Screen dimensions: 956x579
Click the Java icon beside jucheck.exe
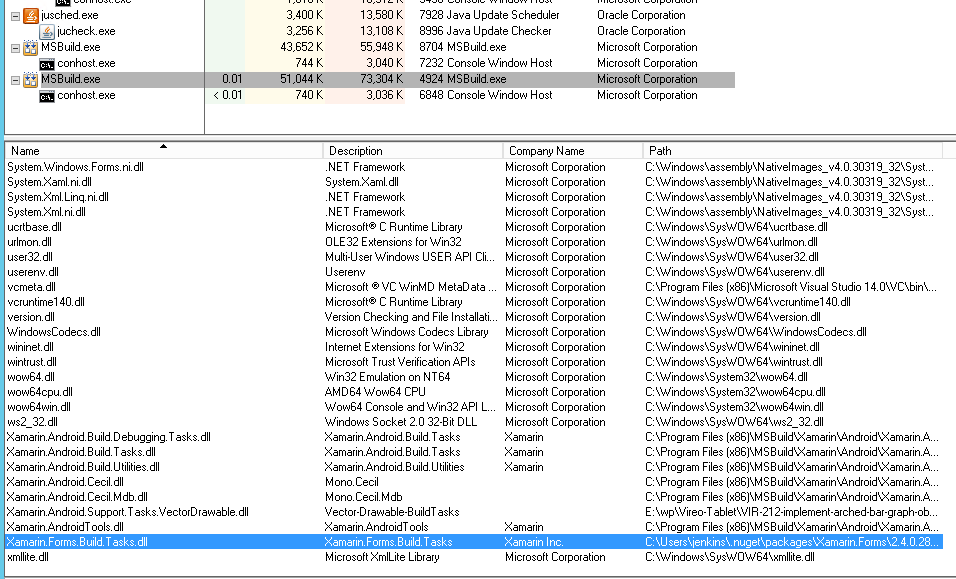coord(47,31)
